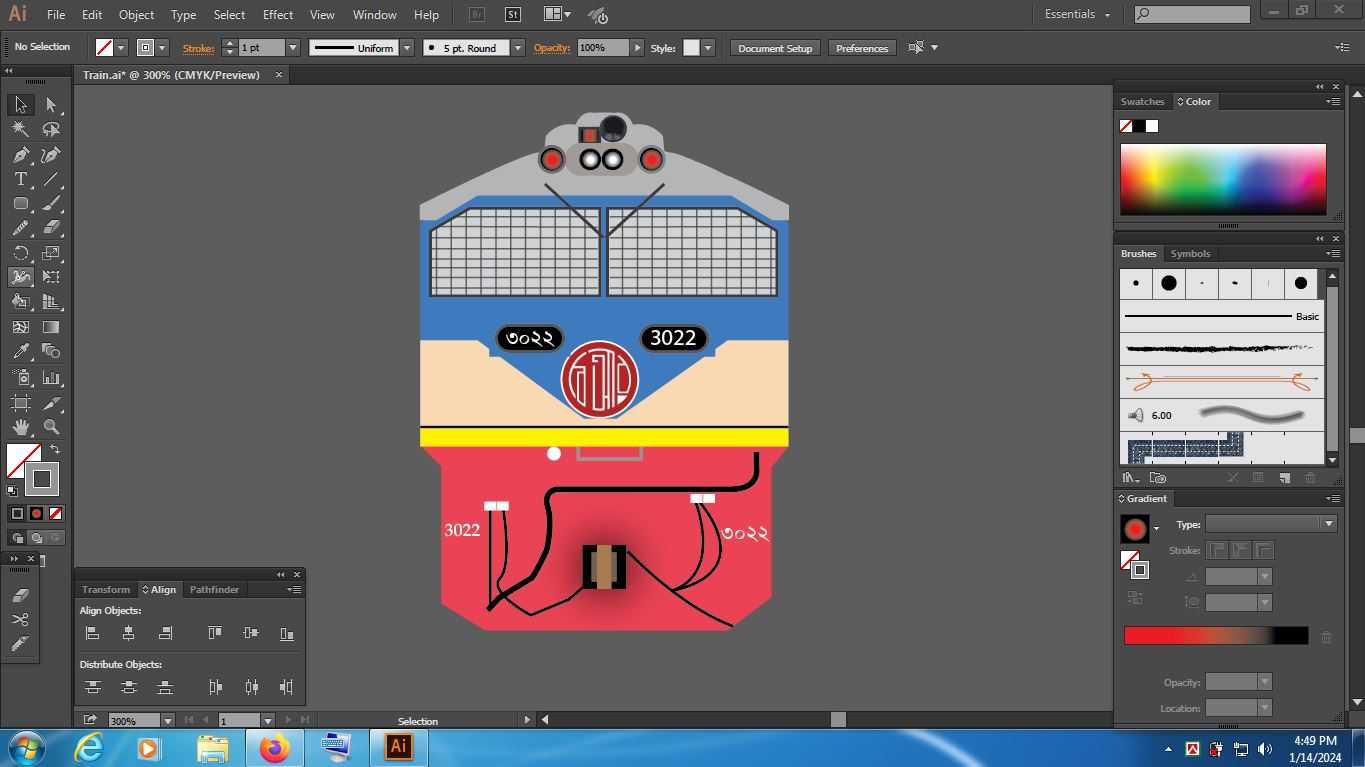Select the Direct Selection tool
1365x767 pixels.
[51, 105]
